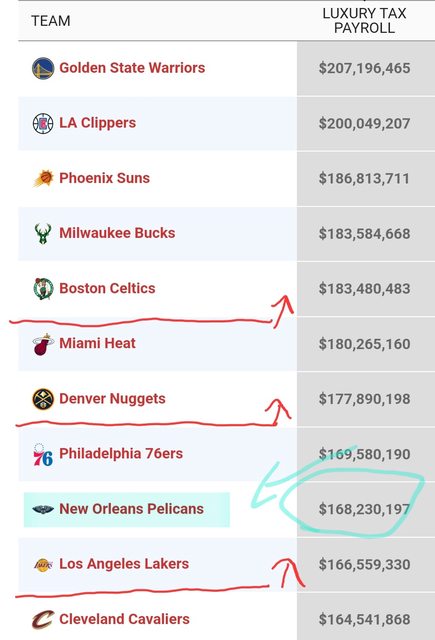Open the Los Angeles Lakers link
The height and width of the screenshot is (640, 435).
[x=124, y=564]
